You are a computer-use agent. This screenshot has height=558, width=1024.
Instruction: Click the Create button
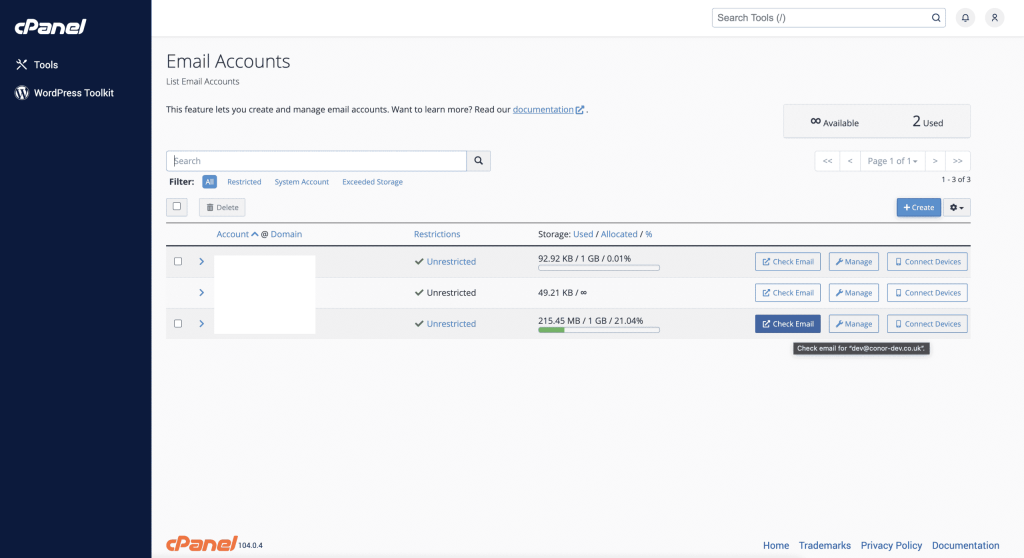(x=918, y=207)
